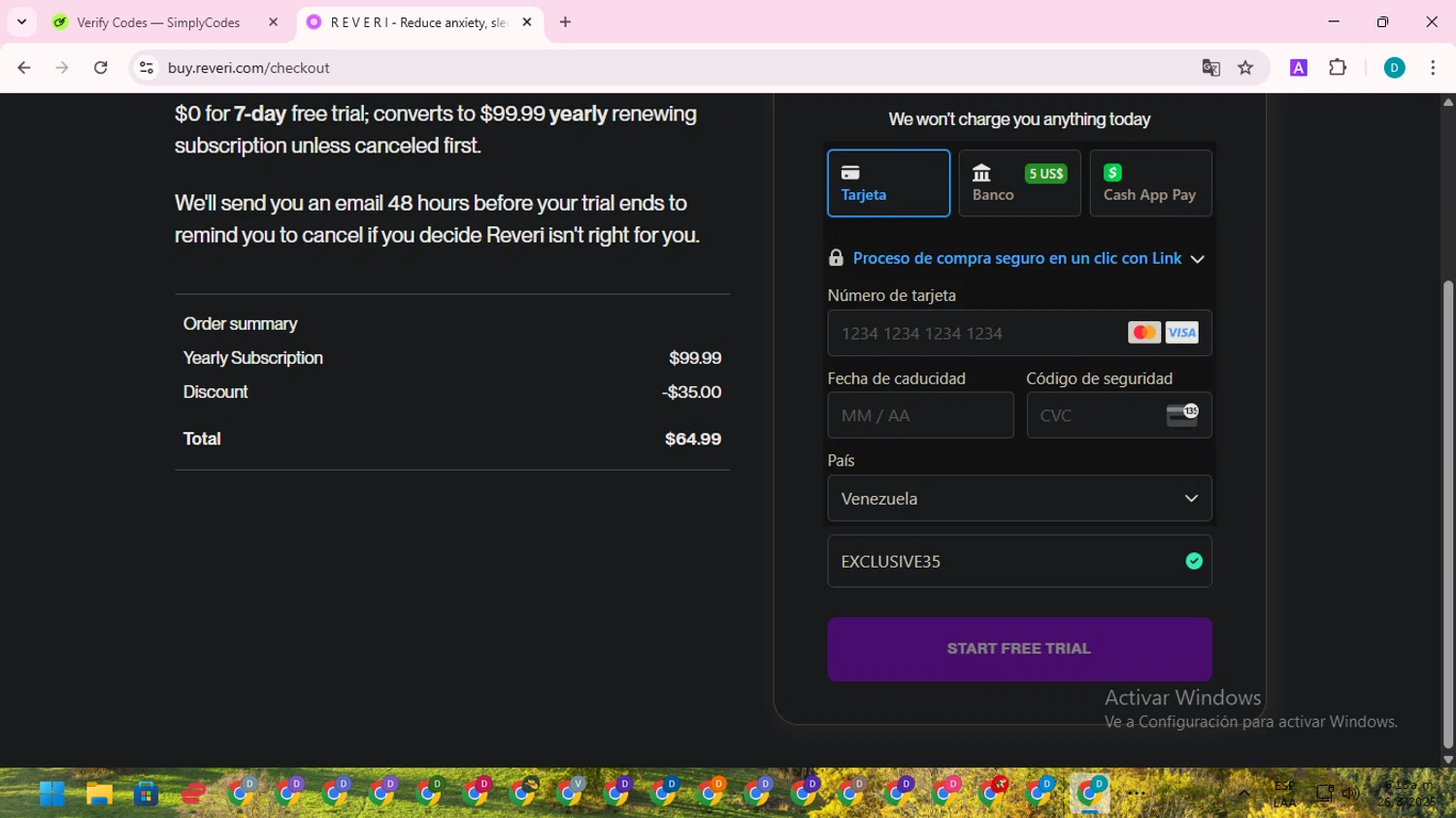
Task: Click the EXCLUSIVE35 promo code field
Action: pyautogui.click(x=1019, y=561)
